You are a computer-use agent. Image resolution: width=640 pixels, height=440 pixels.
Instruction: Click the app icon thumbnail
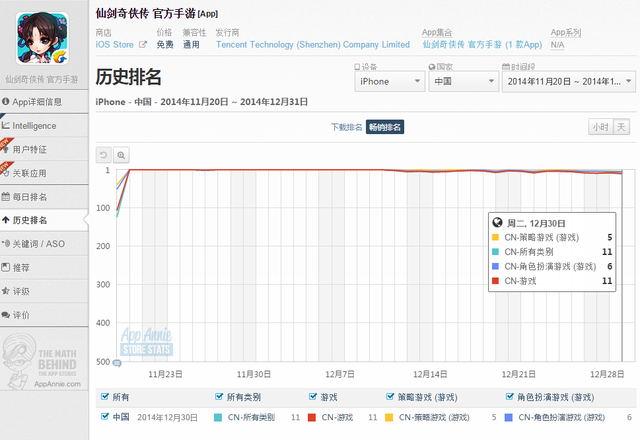pos(42,38)
